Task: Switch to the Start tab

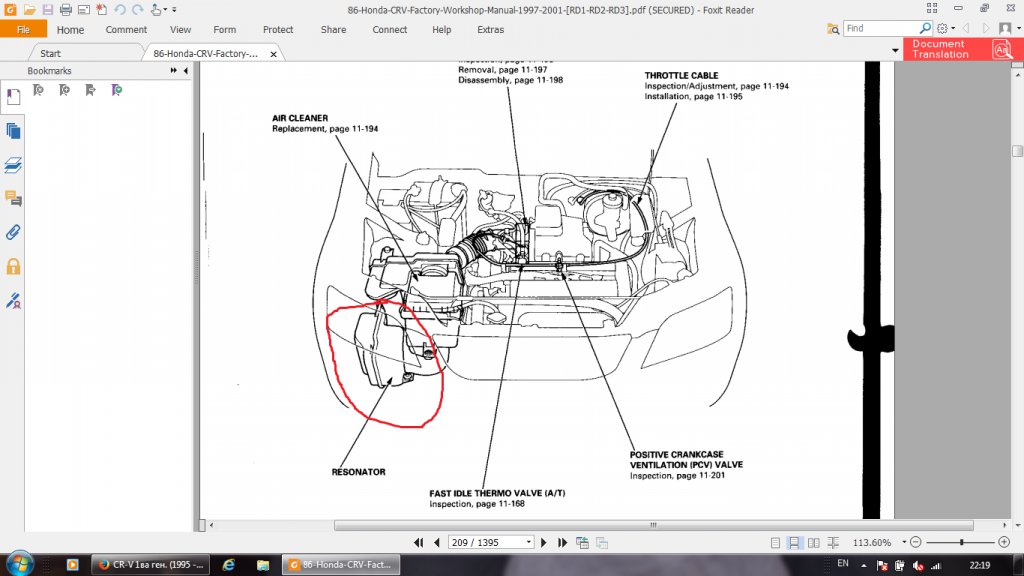Action: [50, 53]
